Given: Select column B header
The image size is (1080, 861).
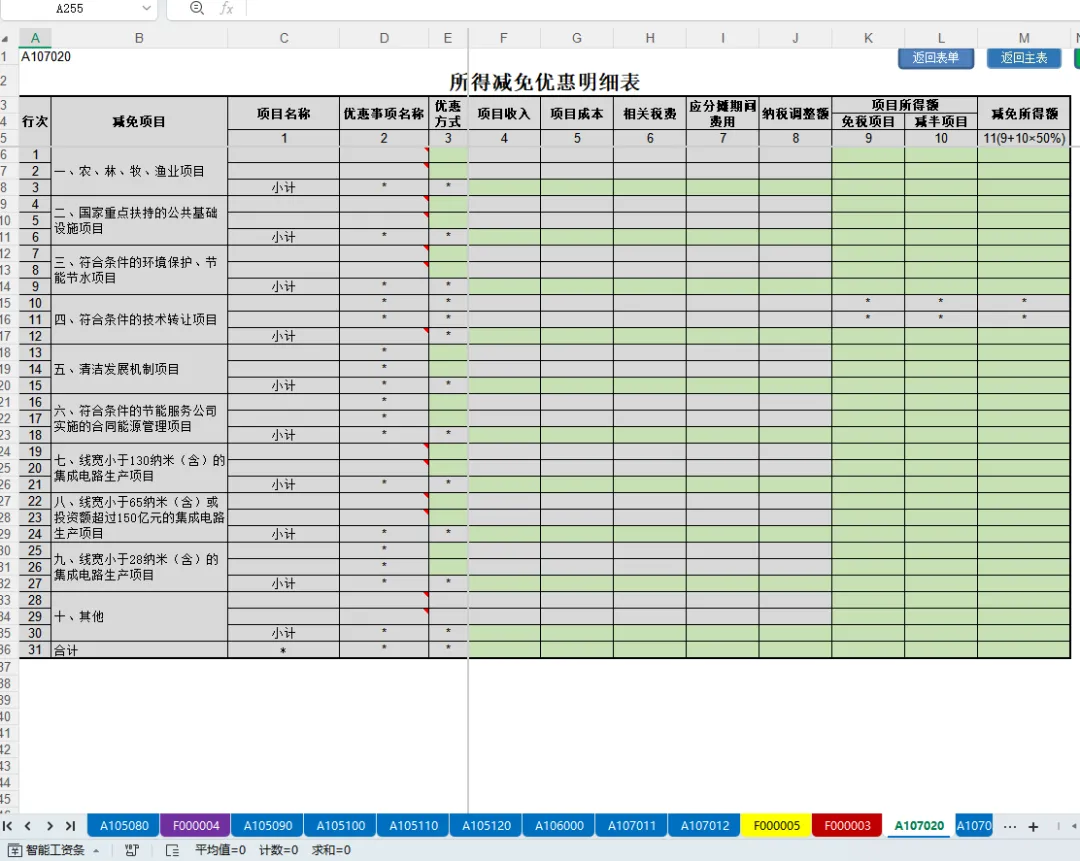Looking at the screenshot, I should (x=139, y=39).
